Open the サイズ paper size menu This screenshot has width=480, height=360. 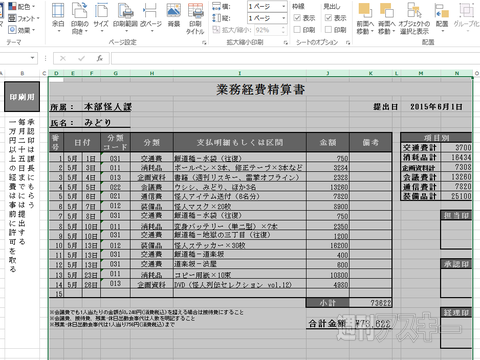point(101,18)
